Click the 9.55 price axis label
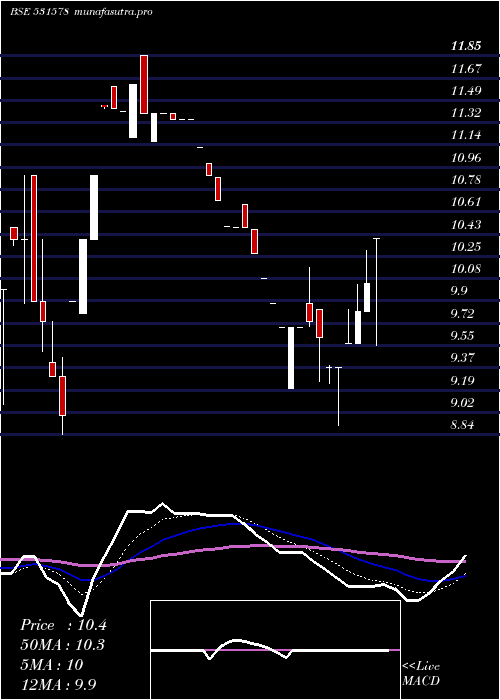The height and width of the screenshot is (700, 500). pos(462,336)
